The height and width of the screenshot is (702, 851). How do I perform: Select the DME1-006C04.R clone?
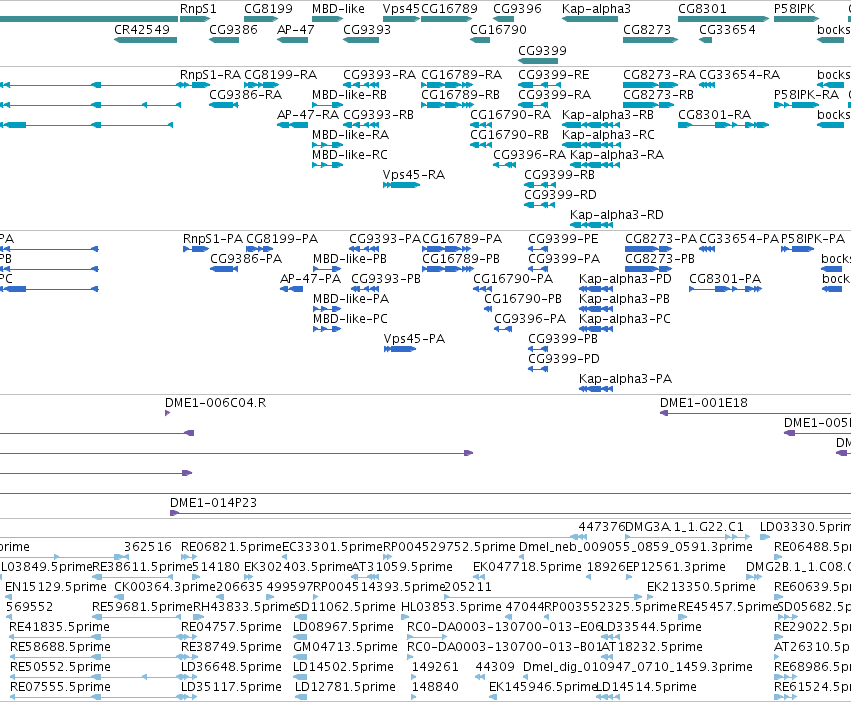168,413
